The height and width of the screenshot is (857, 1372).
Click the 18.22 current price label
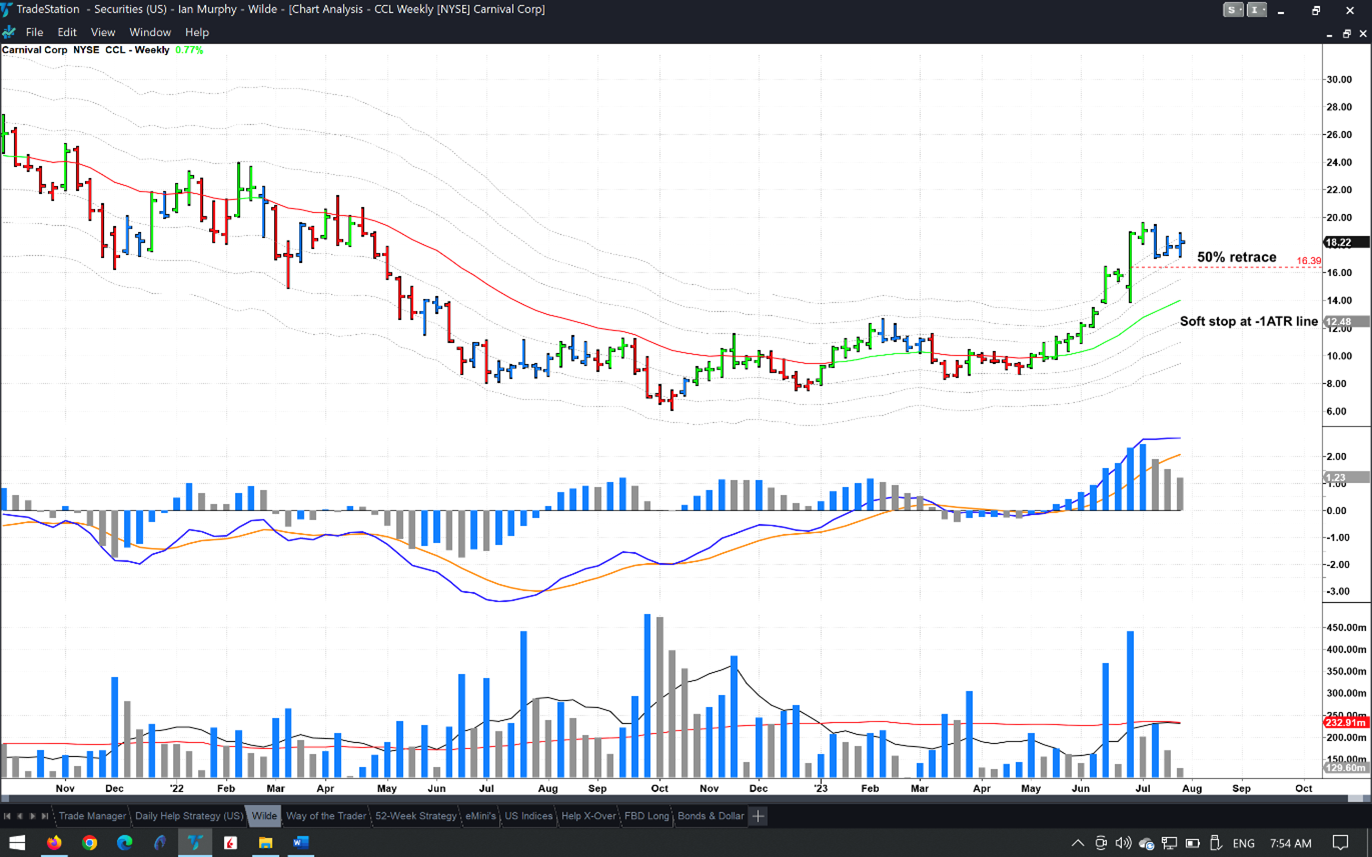click(1338, 242)
